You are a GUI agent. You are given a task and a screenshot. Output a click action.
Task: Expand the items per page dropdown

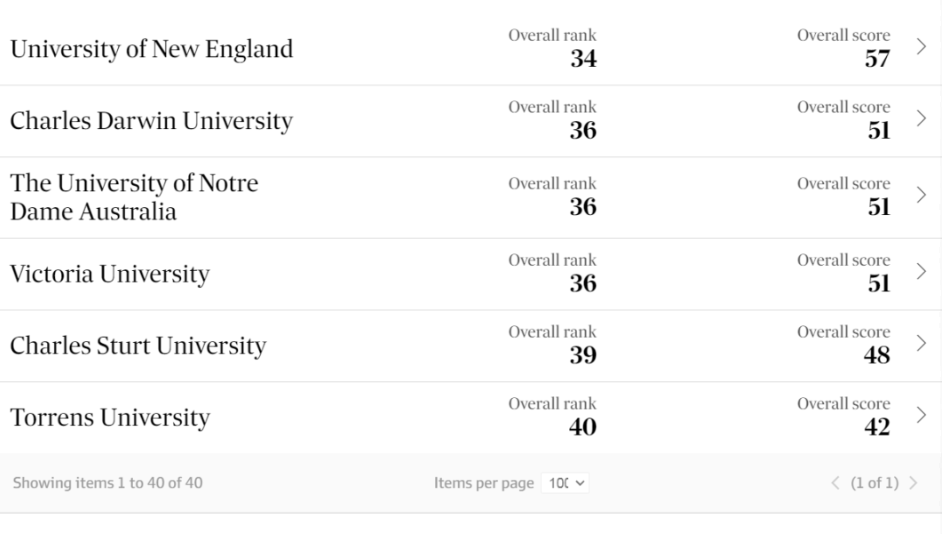point(565,483)
